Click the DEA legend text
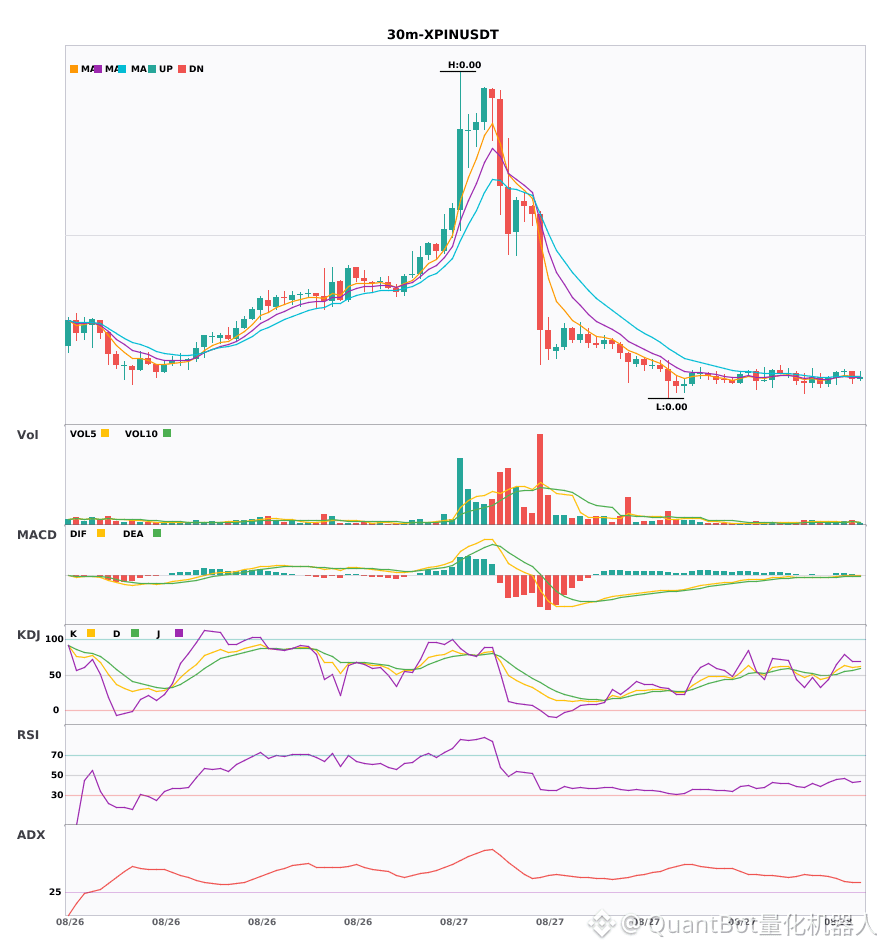Image resolution: width=885 pixels, height=950 pixels. (x=133, y=534)
